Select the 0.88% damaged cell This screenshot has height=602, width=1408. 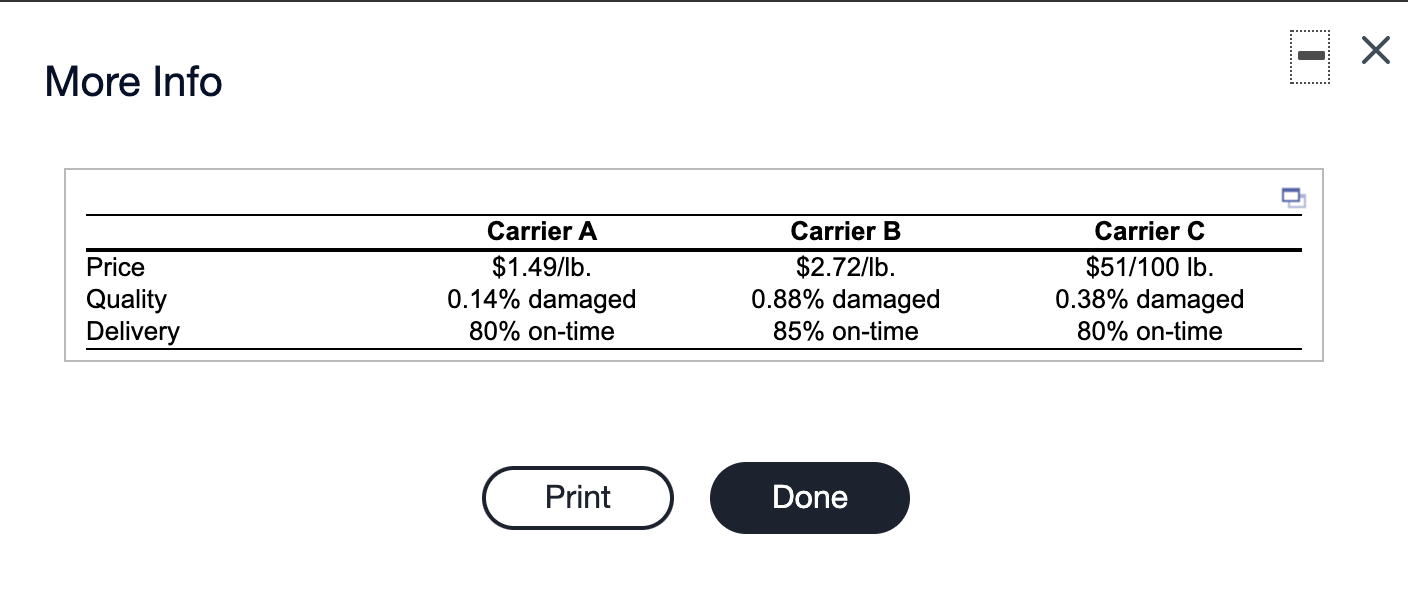click(846, 299)
